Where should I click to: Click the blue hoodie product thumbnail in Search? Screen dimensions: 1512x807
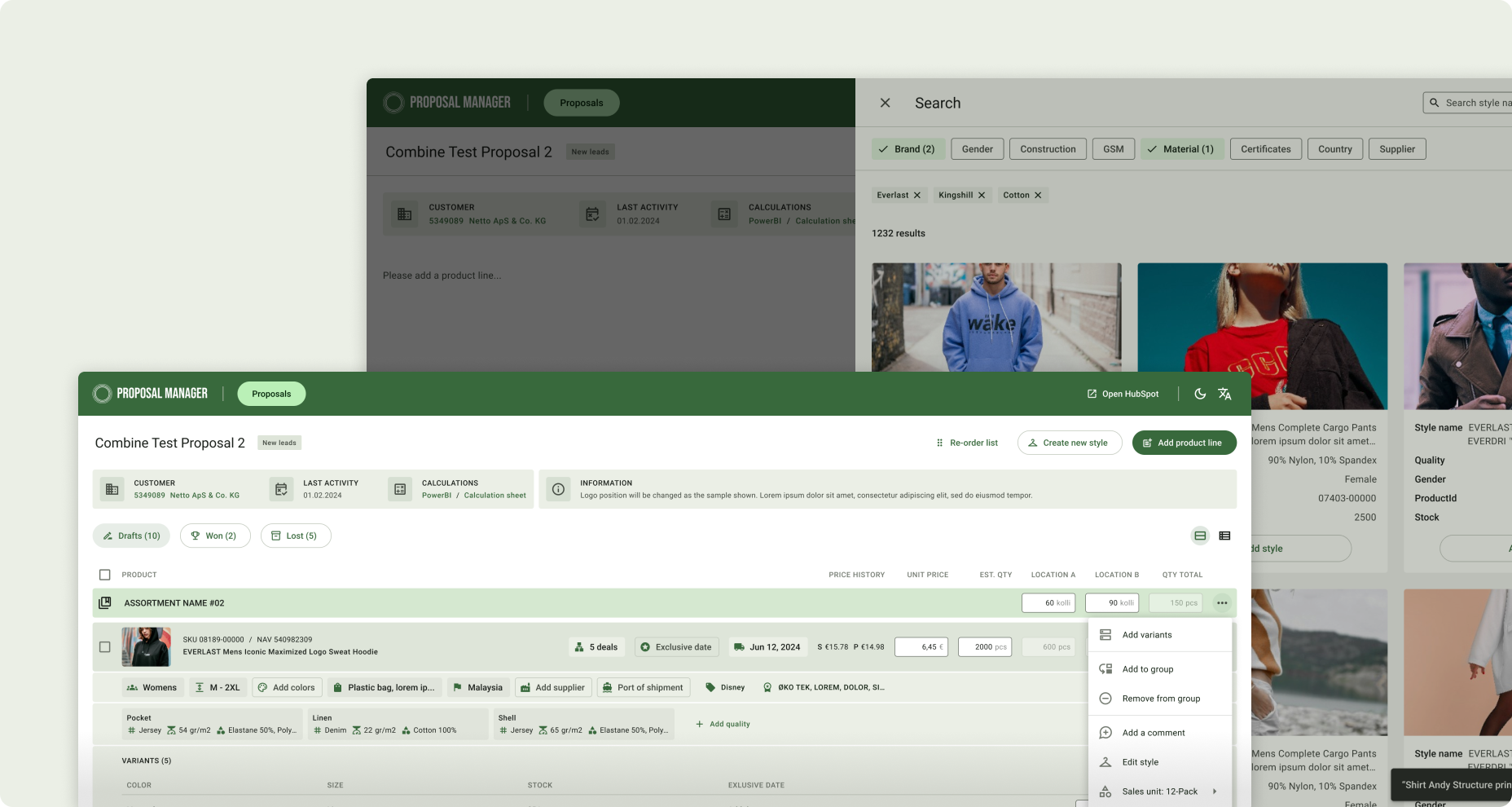pyautogui.click(x=996, y=317)
